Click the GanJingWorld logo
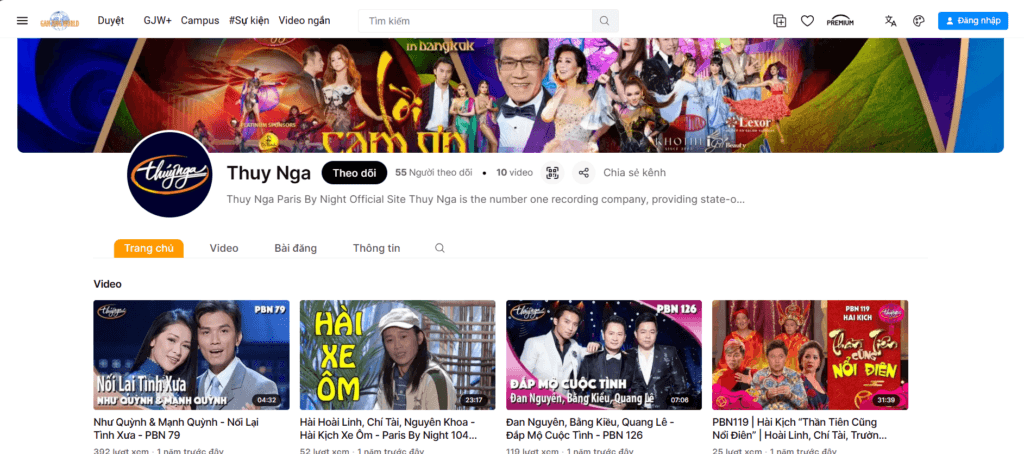 point(60,21)
